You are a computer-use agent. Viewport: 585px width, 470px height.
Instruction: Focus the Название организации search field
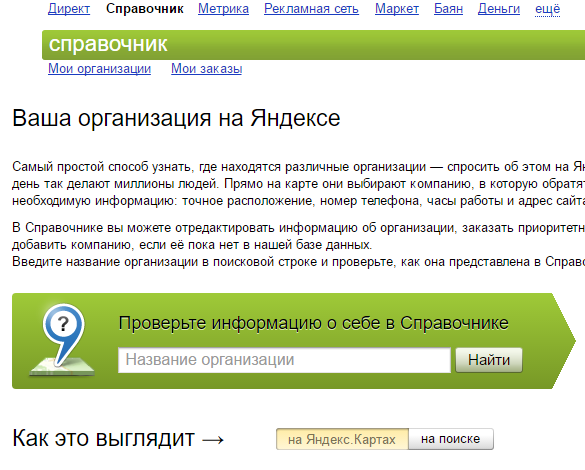pos(284,360)
